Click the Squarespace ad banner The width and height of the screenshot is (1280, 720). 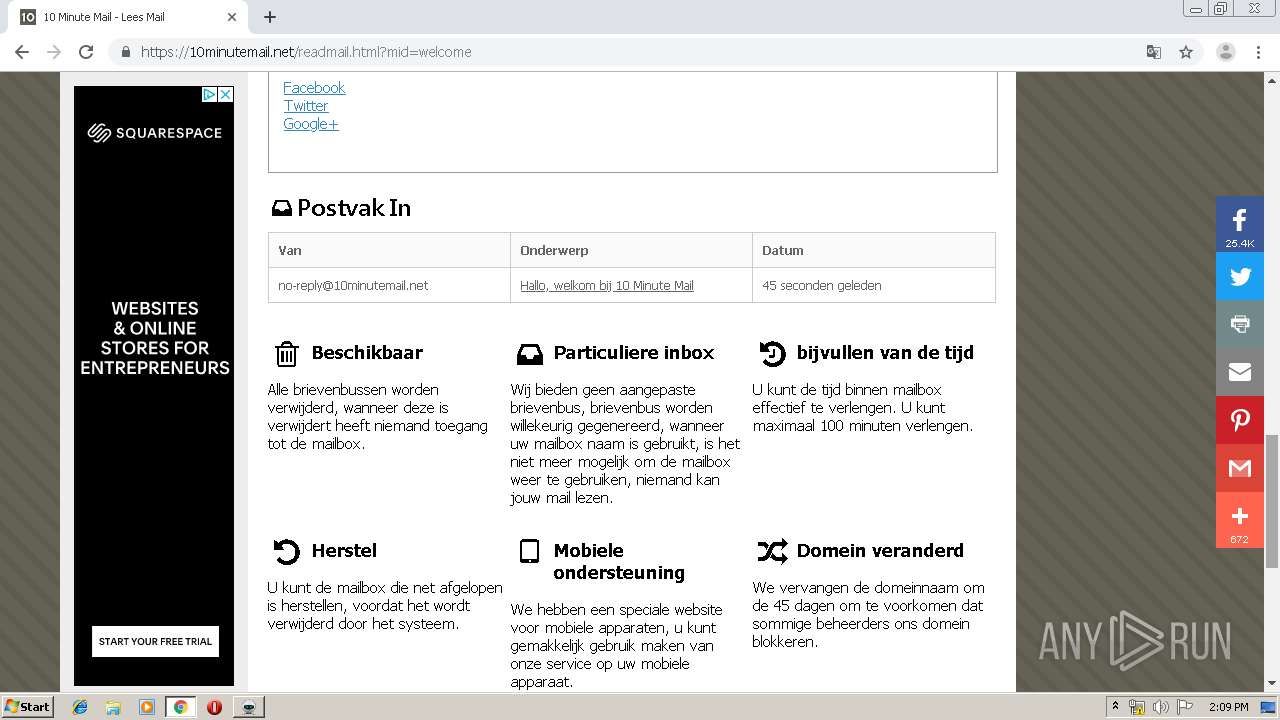154,386
